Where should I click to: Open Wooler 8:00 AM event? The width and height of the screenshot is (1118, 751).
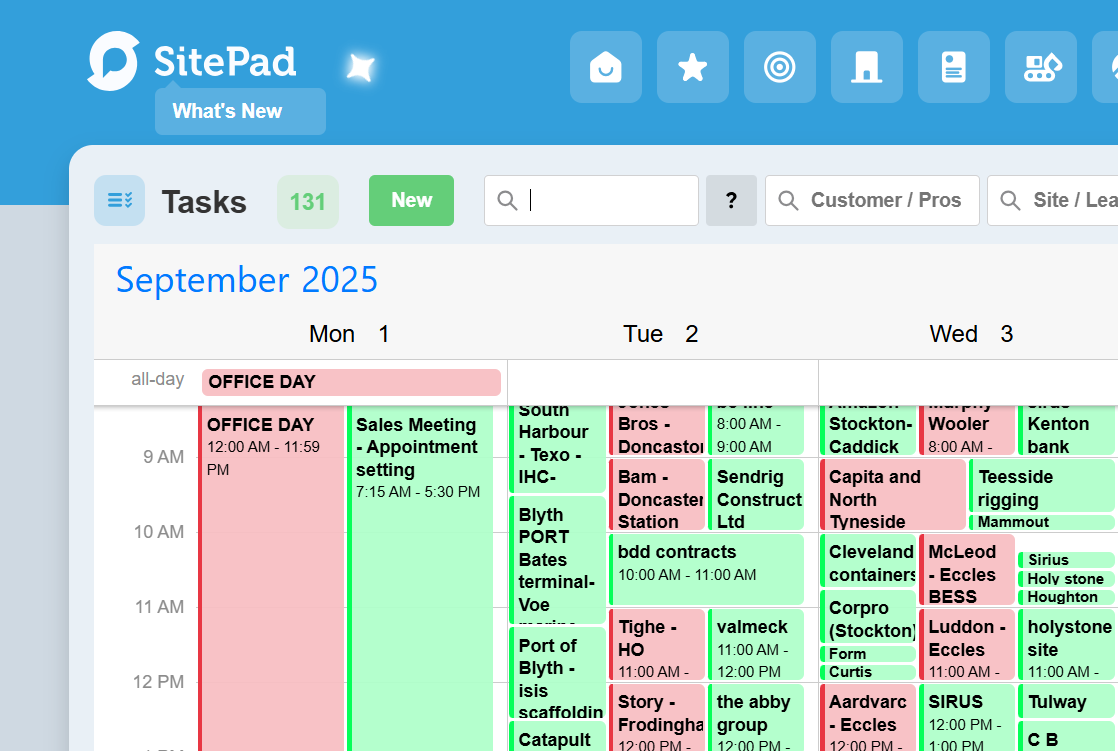coord(968,431)
